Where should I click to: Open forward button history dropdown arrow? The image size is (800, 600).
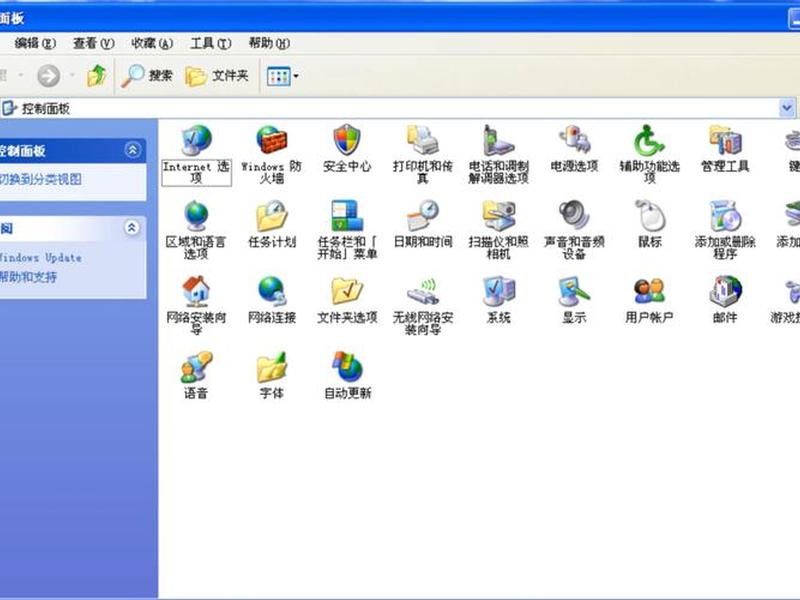[72, 76]
